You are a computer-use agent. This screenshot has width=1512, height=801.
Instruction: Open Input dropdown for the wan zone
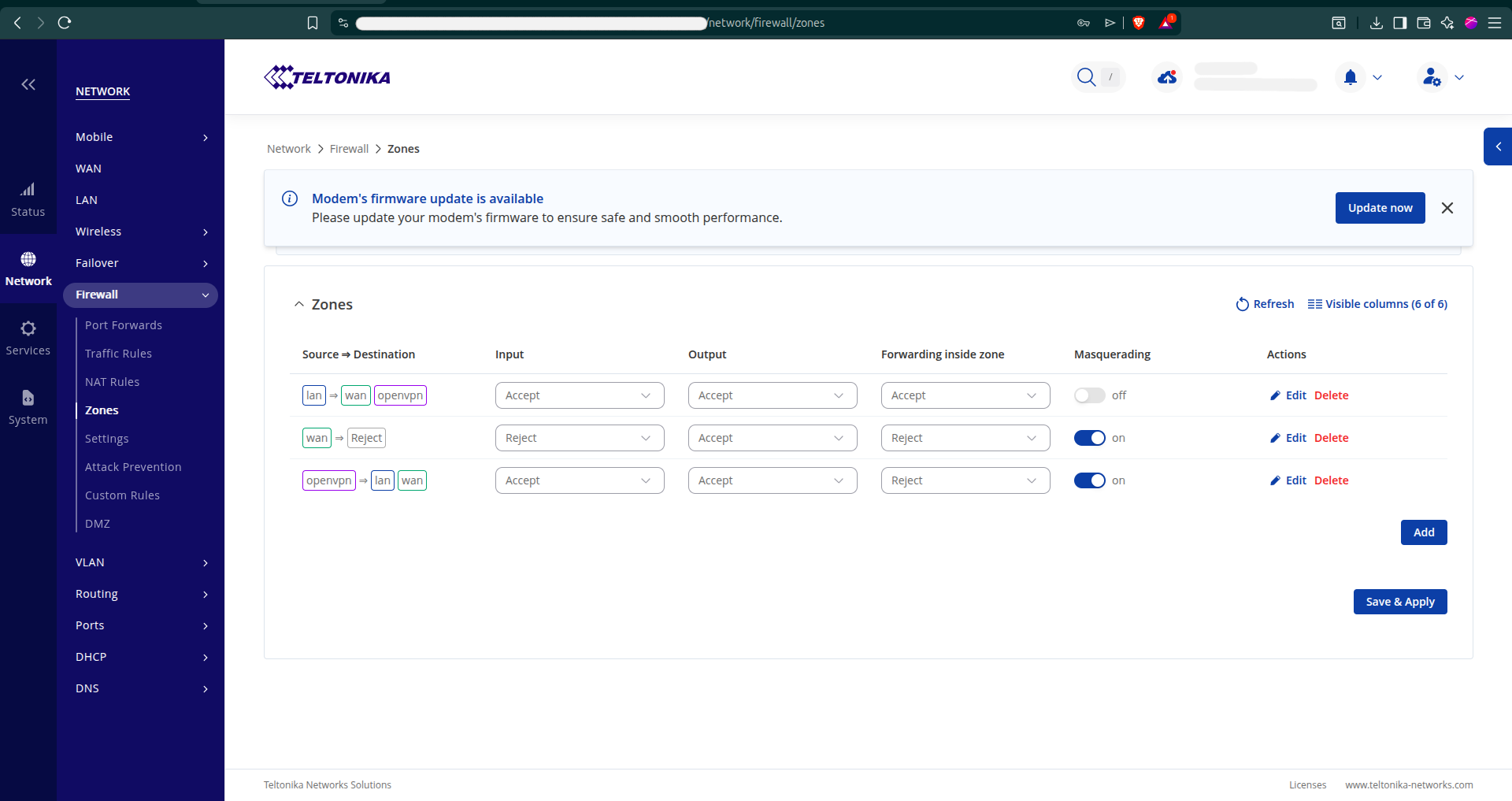click(x=579, y=438)
